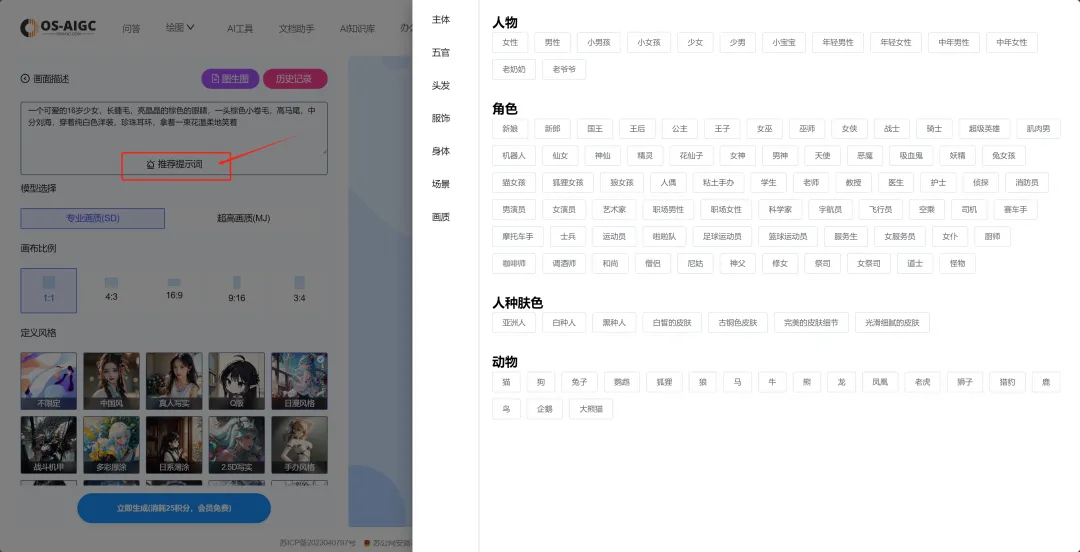Screen dimensions: 1080x552
Task: Open AI工具 in the top navigation
Action: pyautogui.click(x=240, y=28)
